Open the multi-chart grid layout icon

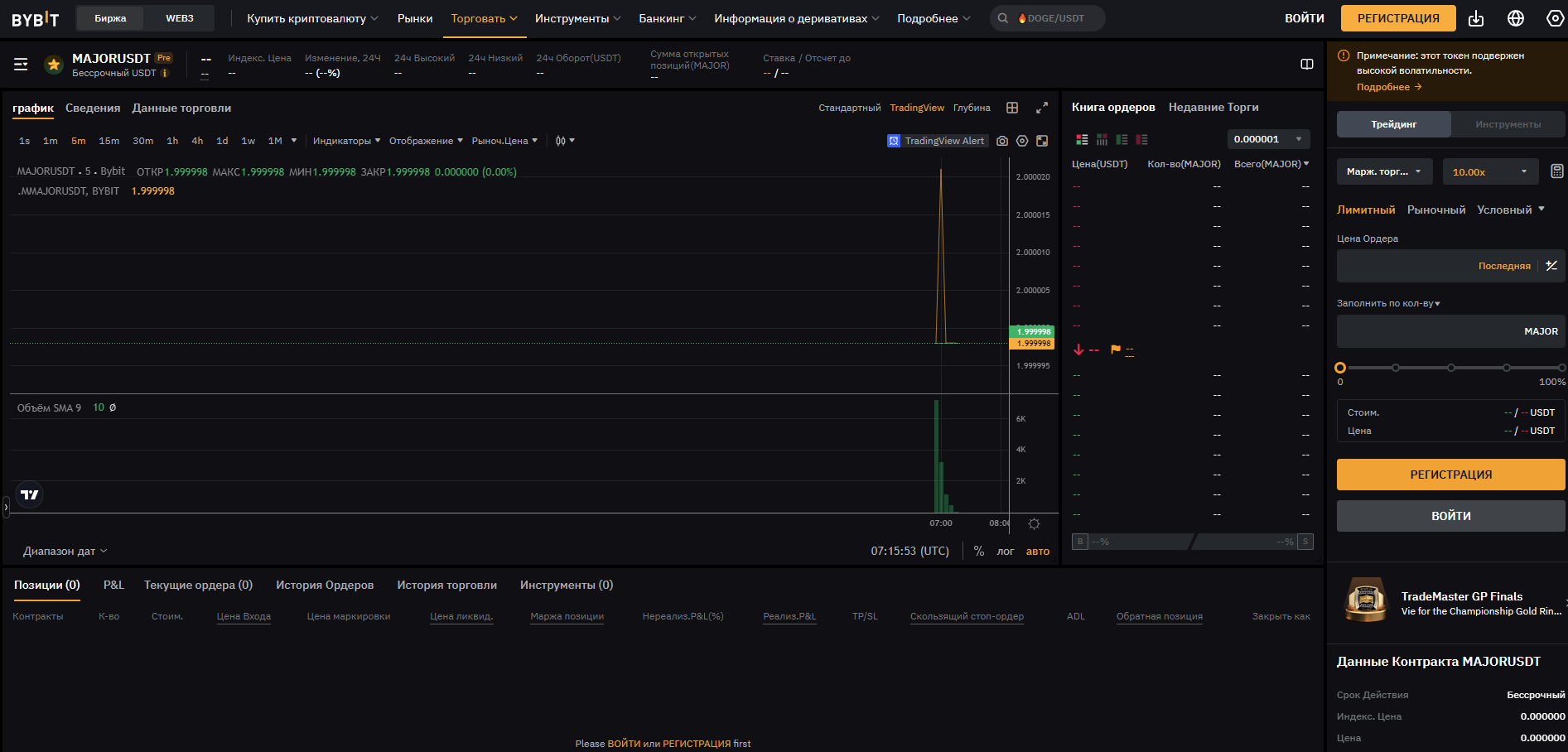(x=1012, y=108)
